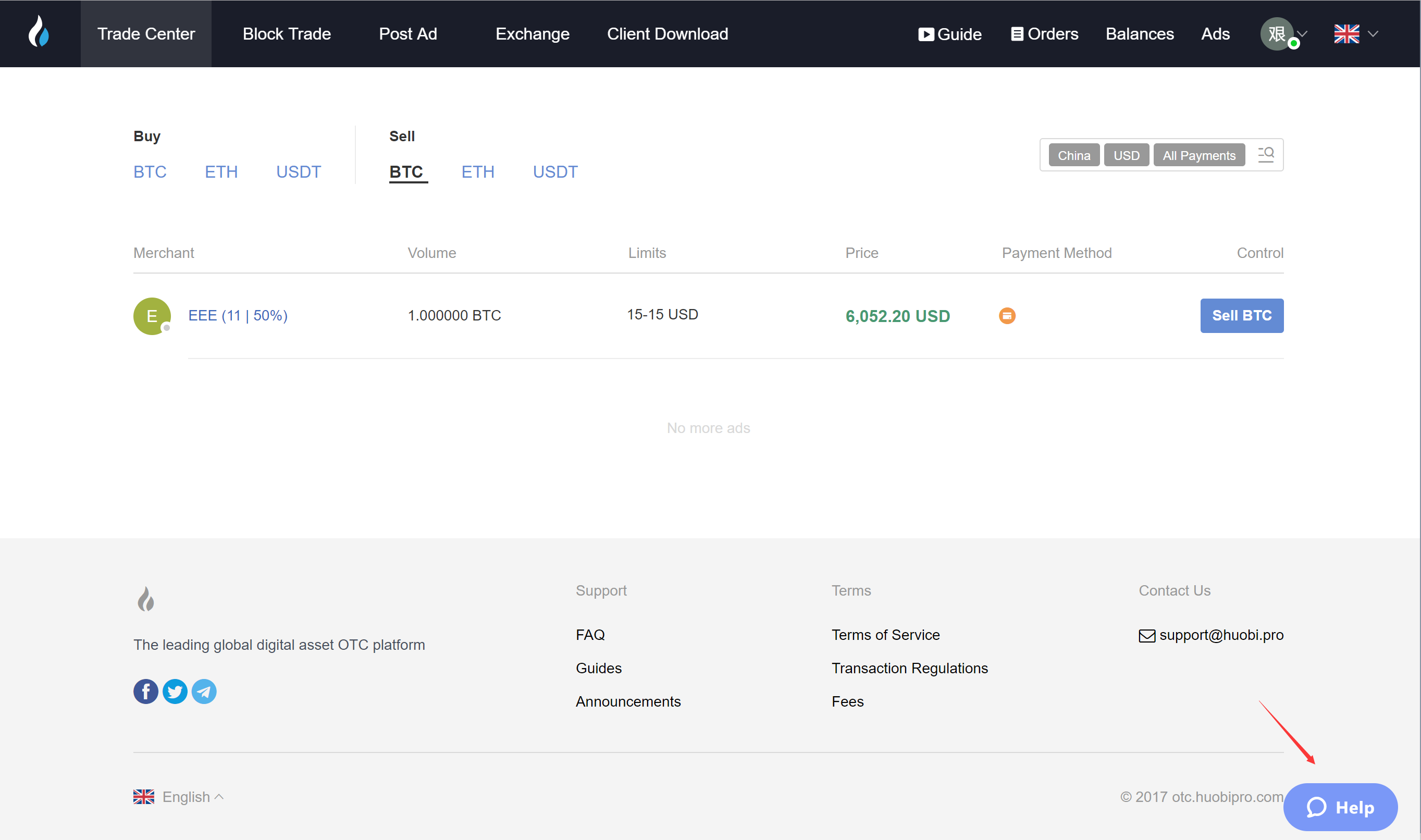Click the 15-15 USD limits value

(662, 314)
